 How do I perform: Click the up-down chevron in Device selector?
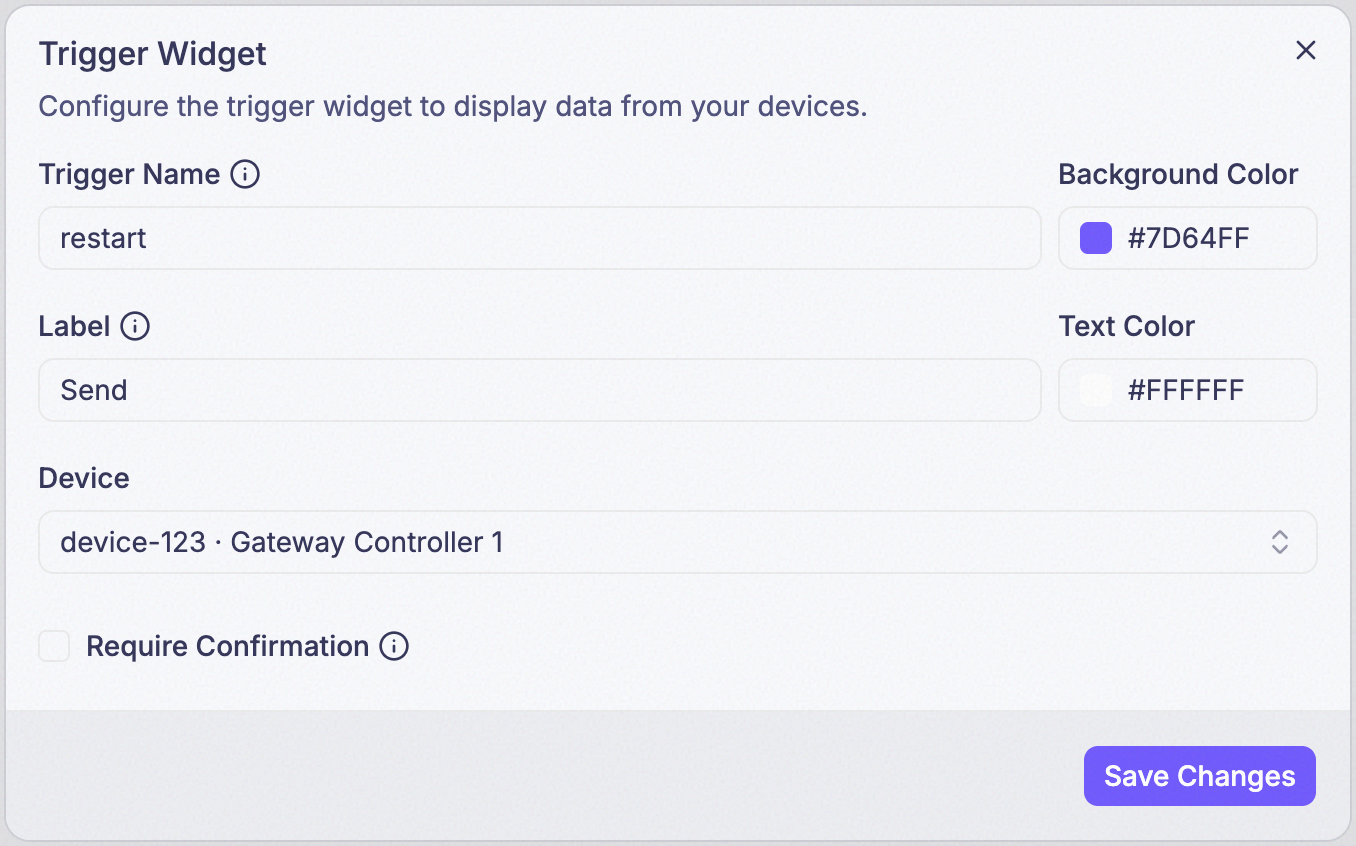pyautogui.click(x=1279, y=542)
